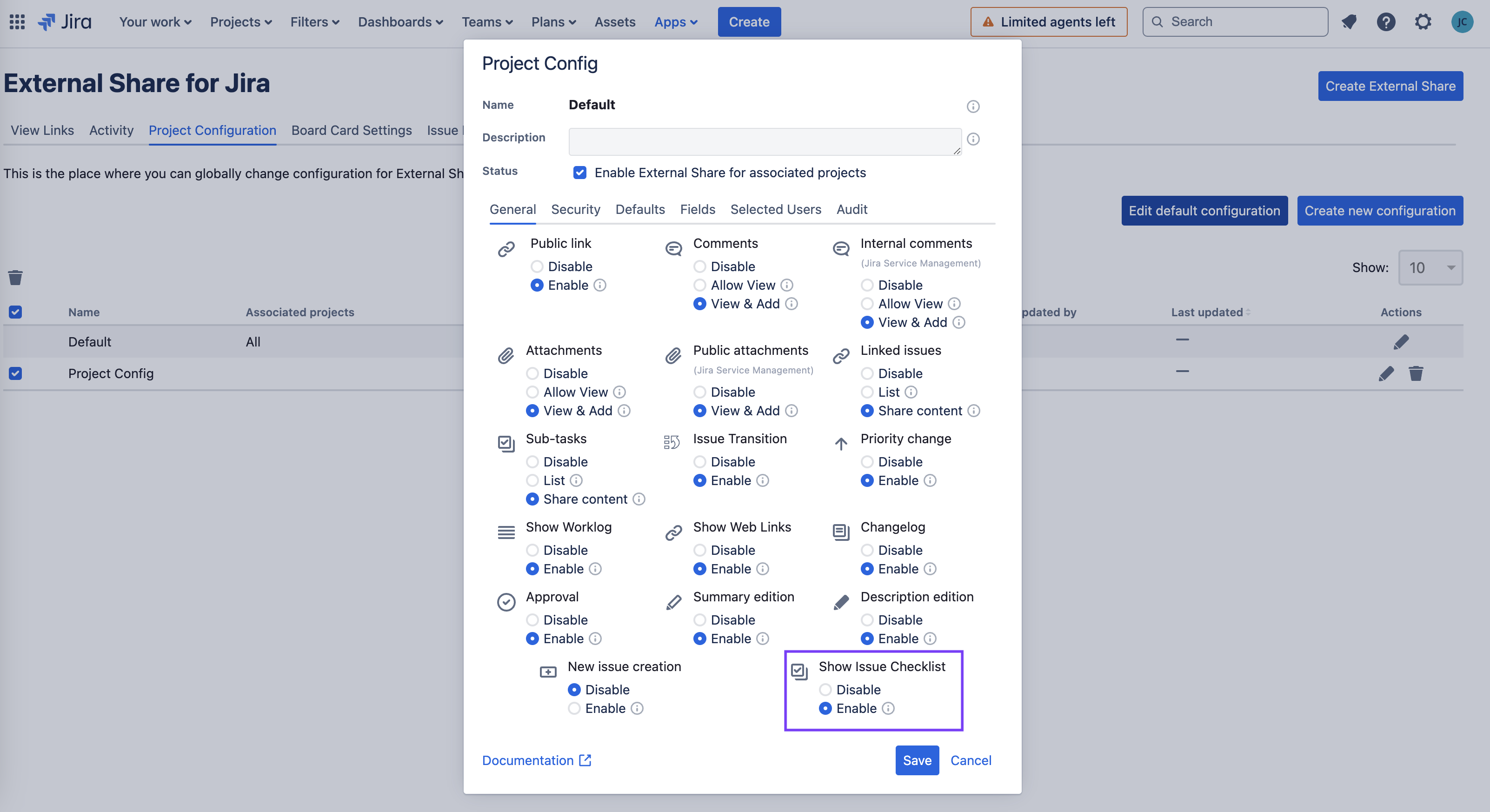1490x812 pixels.
Task: Expand the Projects dropdown menu
Action: [x=240, y=22]
